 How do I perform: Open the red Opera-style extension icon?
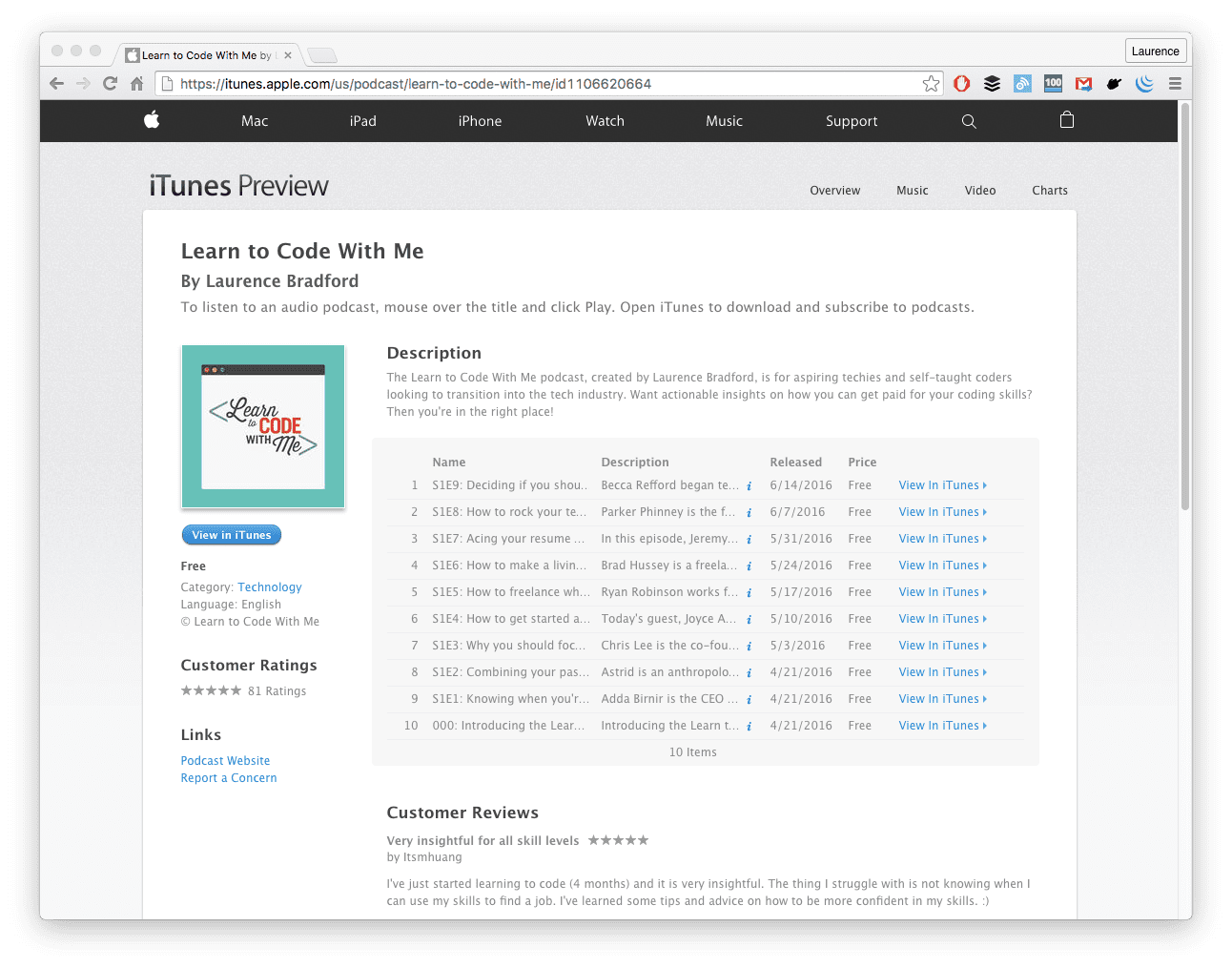click(961, 84)
